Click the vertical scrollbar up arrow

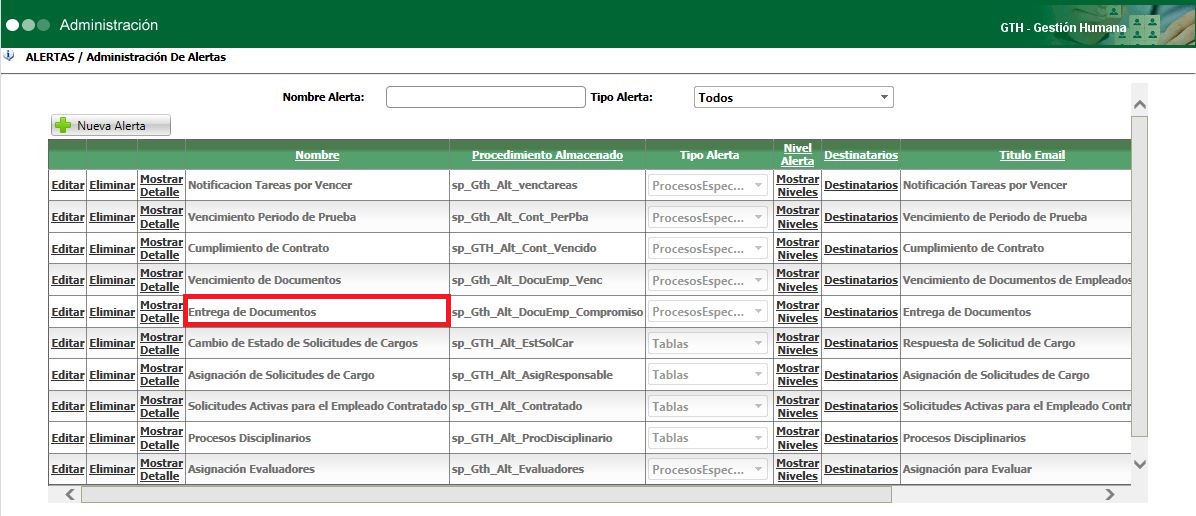click(x=1140, y=104)
